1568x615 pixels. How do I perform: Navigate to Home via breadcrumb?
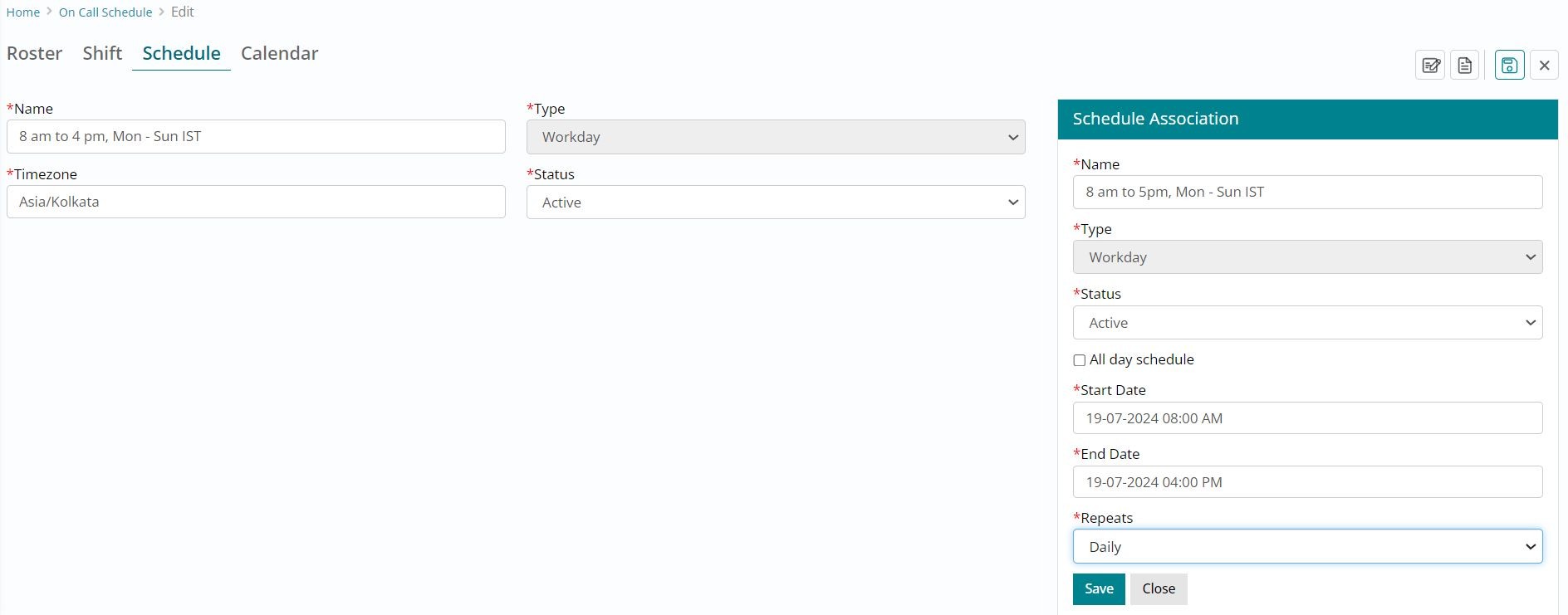pos(23,12)
